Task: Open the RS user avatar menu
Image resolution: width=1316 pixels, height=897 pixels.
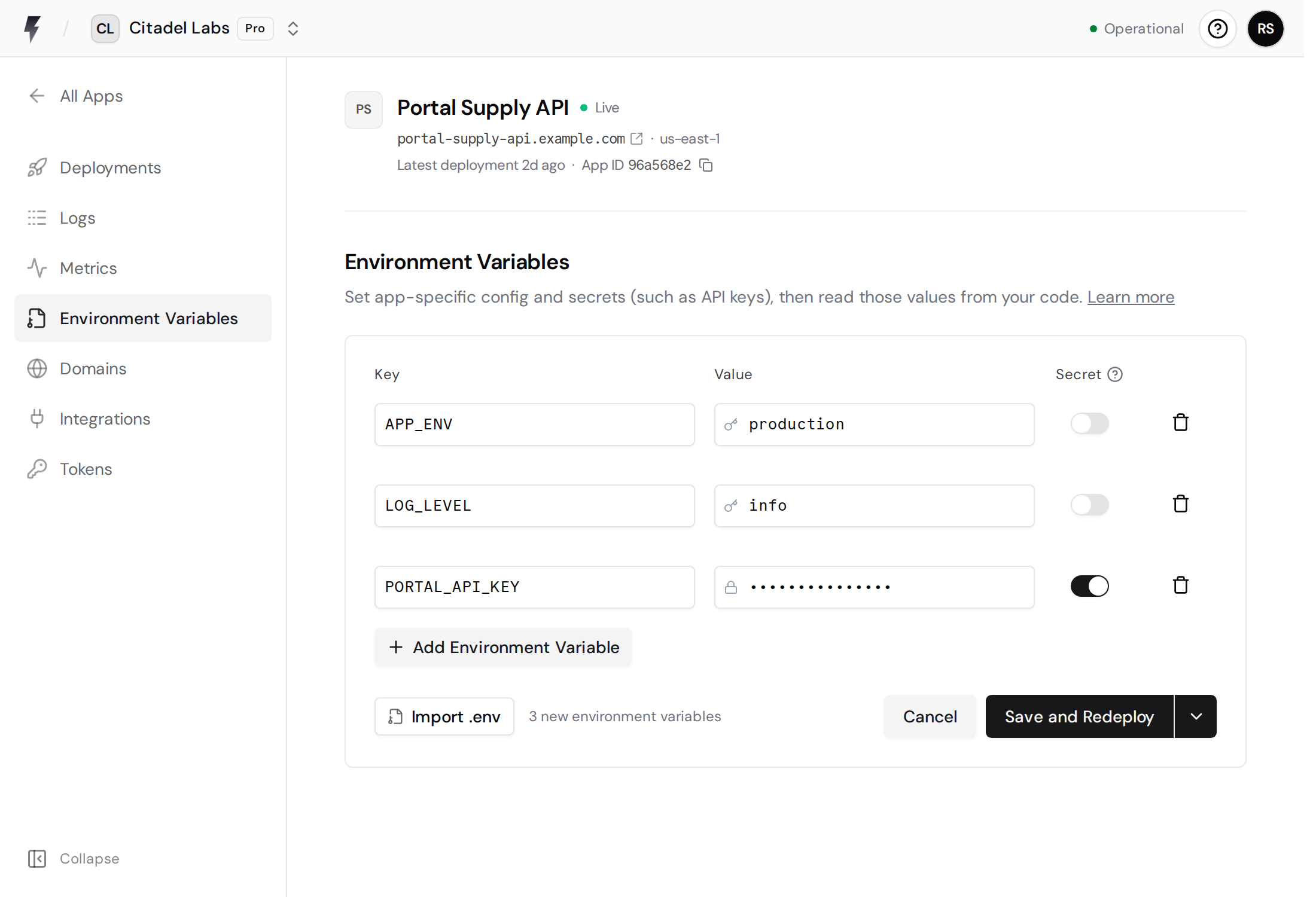Action: pyautogui.click(x=1266, y=29)
